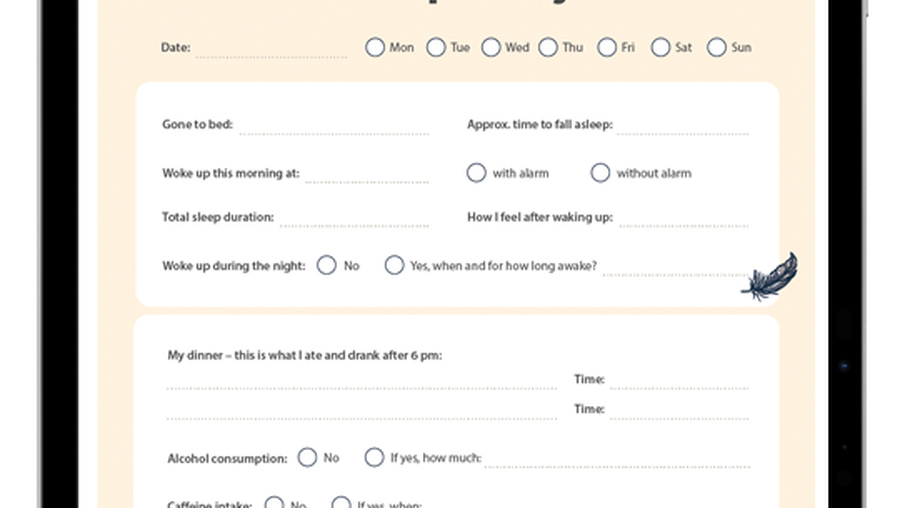This screenshot has height=508, width=900.
Task: Choose the Sat day circle
Action: tap(660, 47)
